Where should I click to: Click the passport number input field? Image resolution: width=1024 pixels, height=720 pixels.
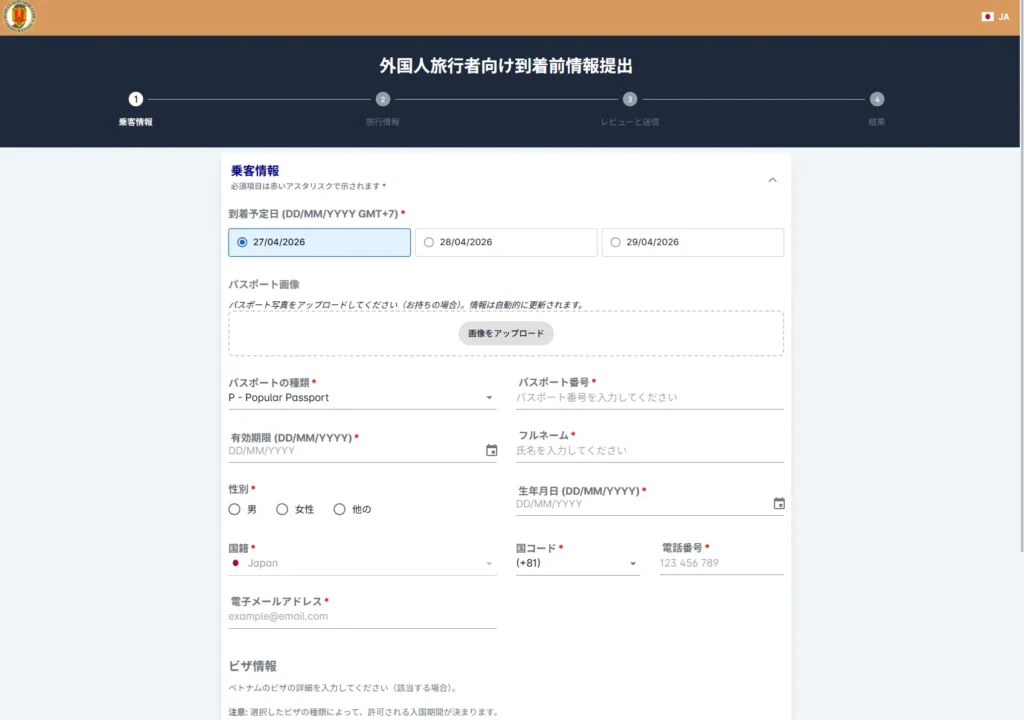tap(649, 398)
